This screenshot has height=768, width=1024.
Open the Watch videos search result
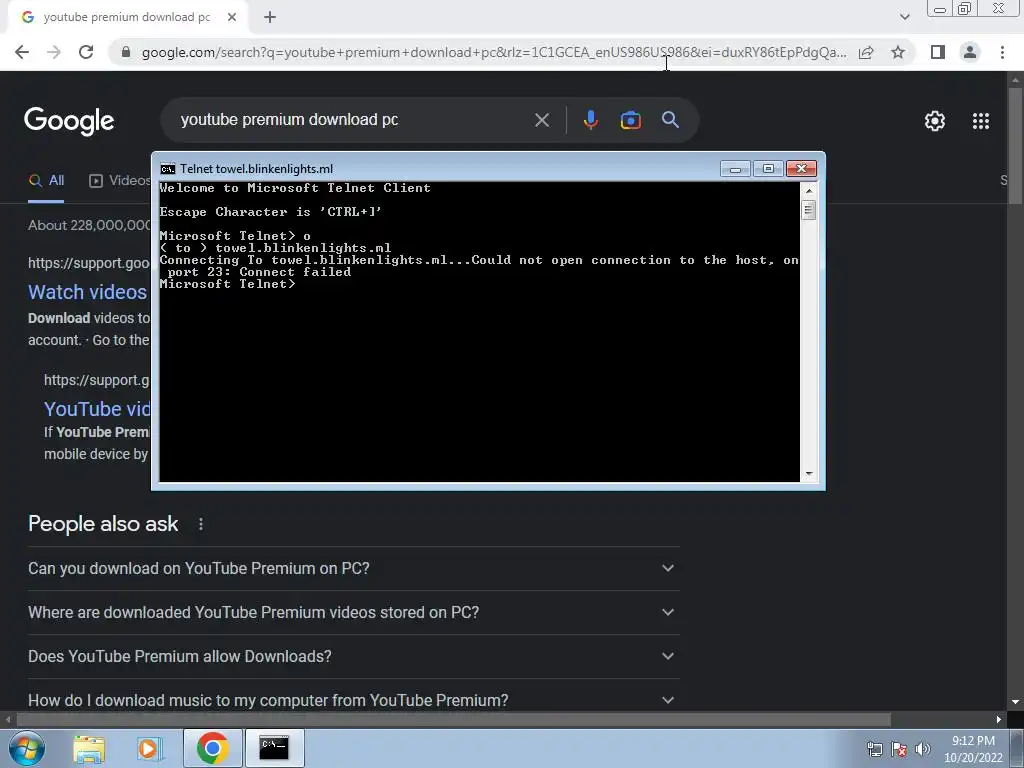[88, 292]
